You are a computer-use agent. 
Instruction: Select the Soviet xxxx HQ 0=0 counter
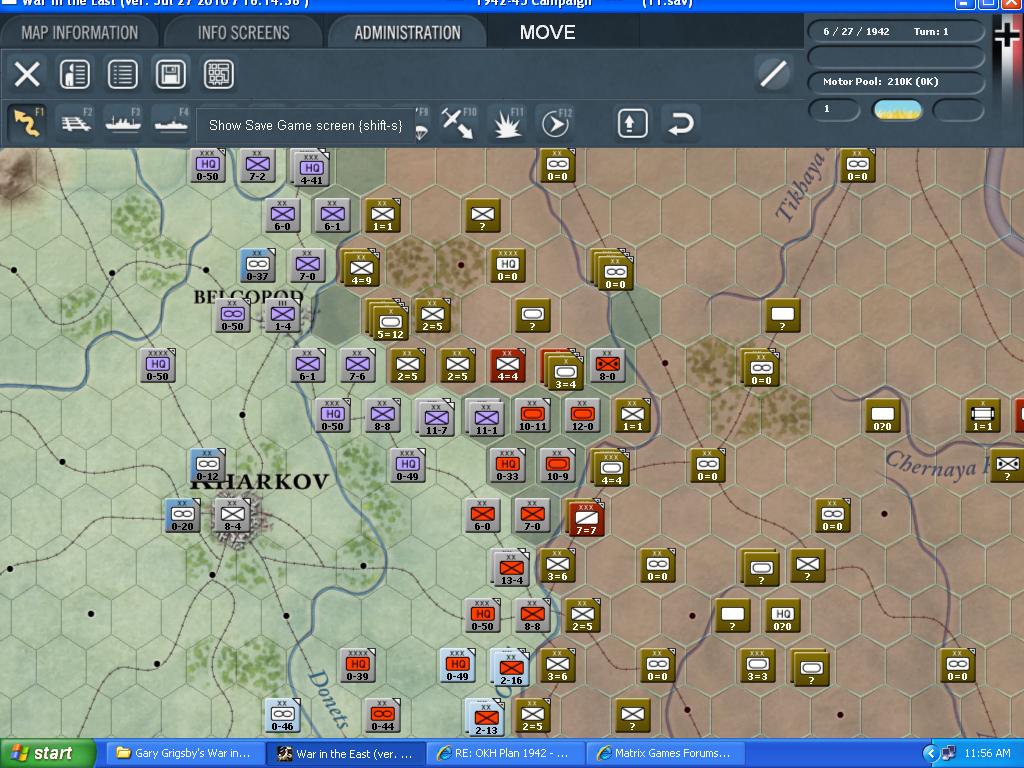coord(507,265)
